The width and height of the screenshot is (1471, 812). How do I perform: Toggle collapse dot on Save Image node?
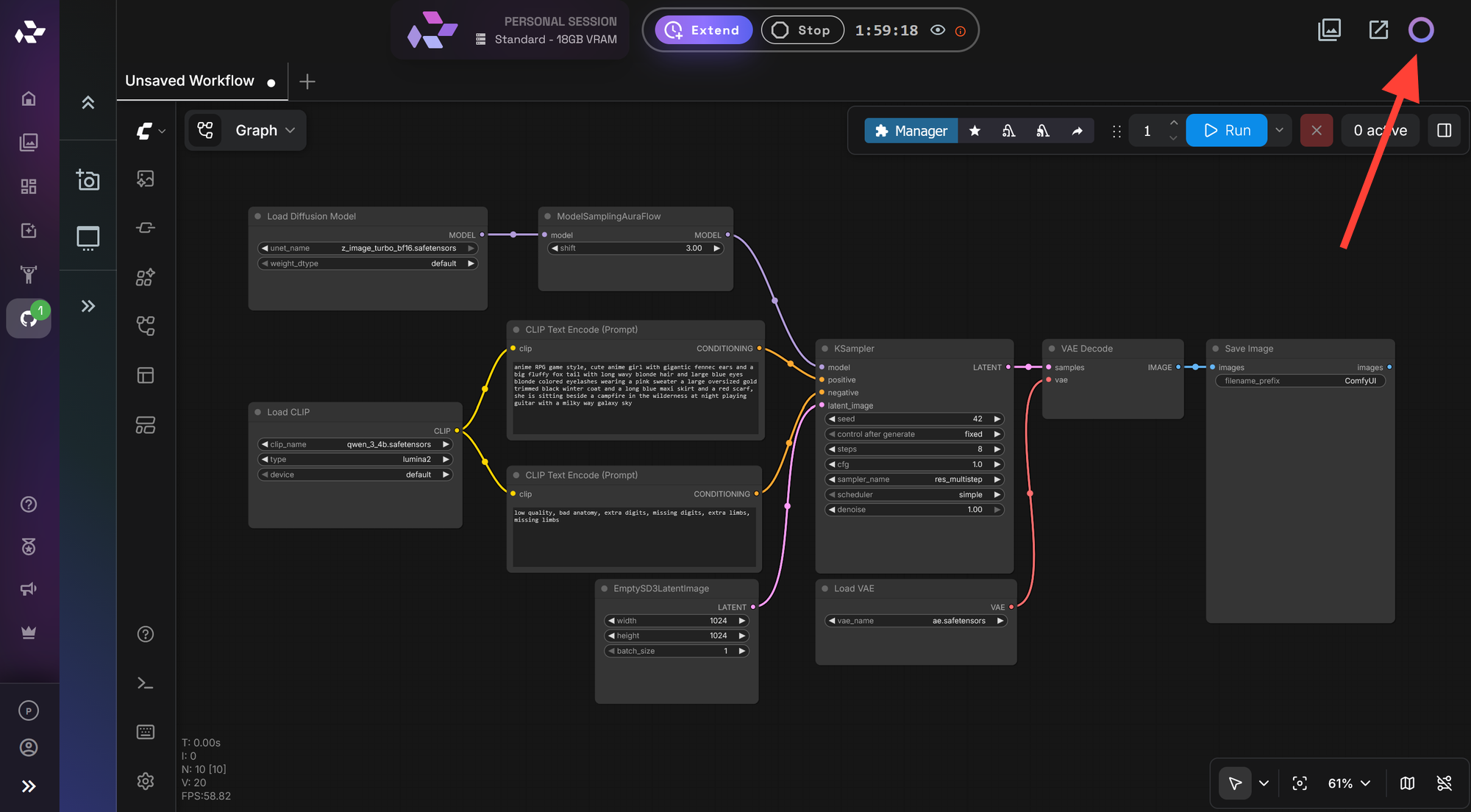(1216, 349)
